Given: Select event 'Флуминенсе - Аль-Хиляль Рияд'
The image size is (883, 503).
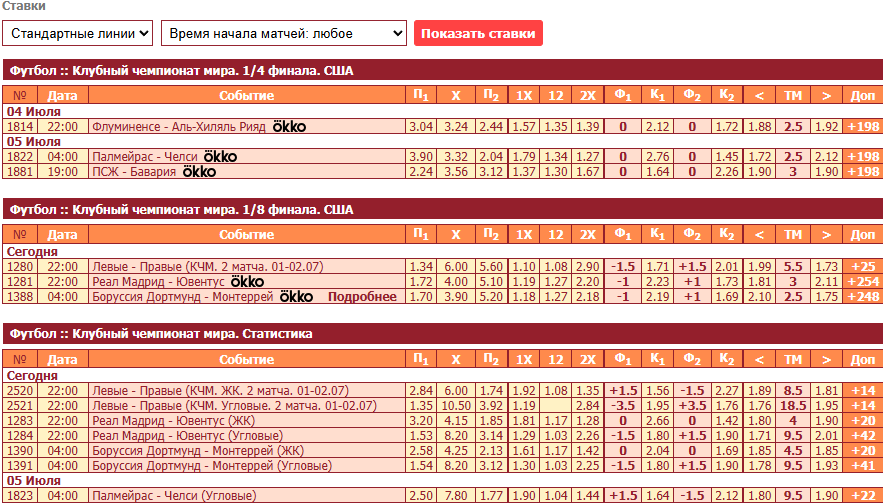Looking at the screenshot, I should click(x=179, y=127).
